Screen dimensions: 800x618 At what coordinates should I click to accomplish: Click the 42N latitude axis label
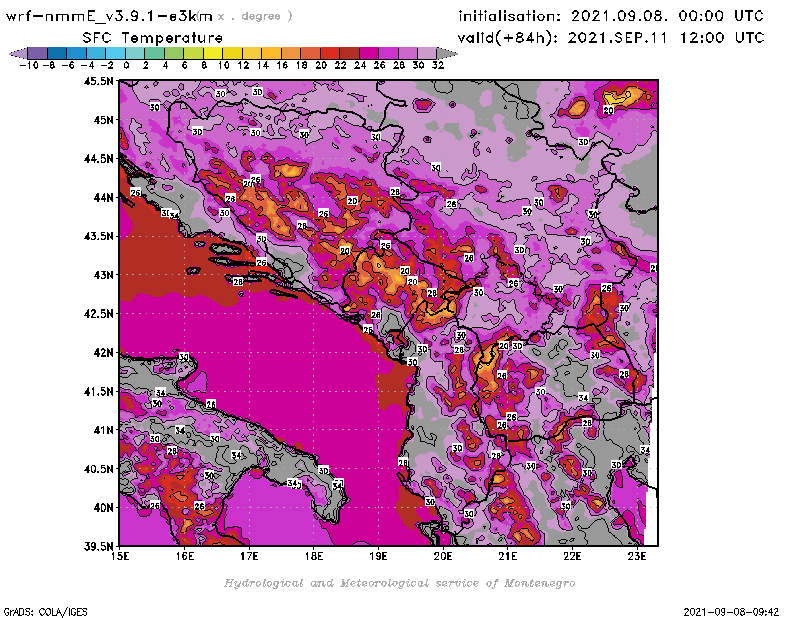(100, 352)
